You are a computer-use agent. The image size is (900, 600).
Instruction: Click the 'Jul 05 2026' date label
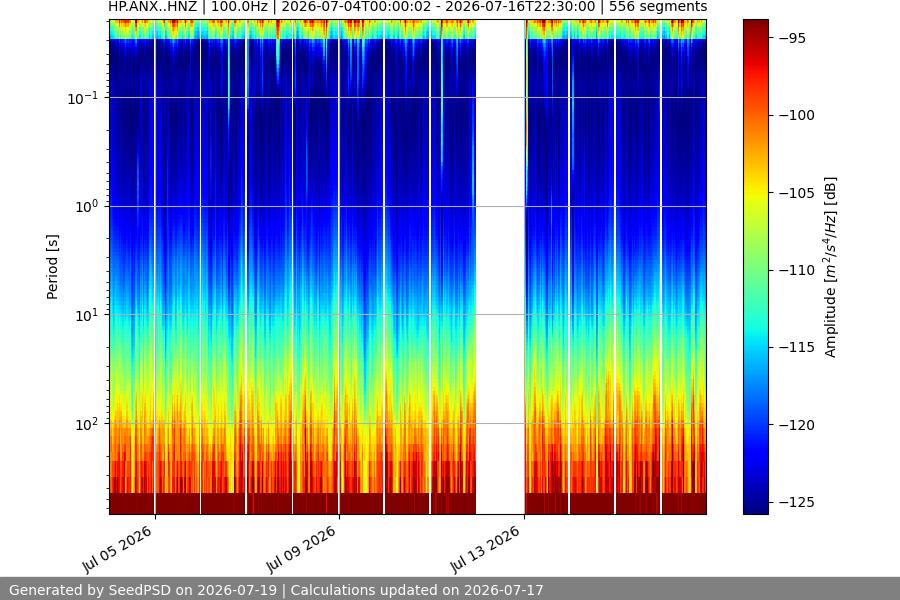point(118,549)
